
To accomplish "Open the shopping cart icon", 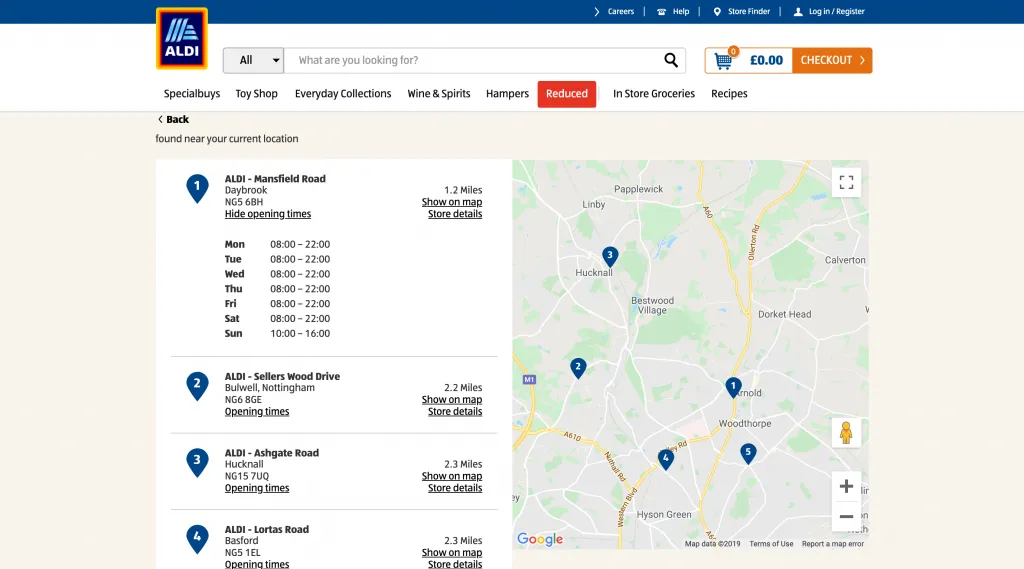I will pyautogui.click(x=723, y=61).
